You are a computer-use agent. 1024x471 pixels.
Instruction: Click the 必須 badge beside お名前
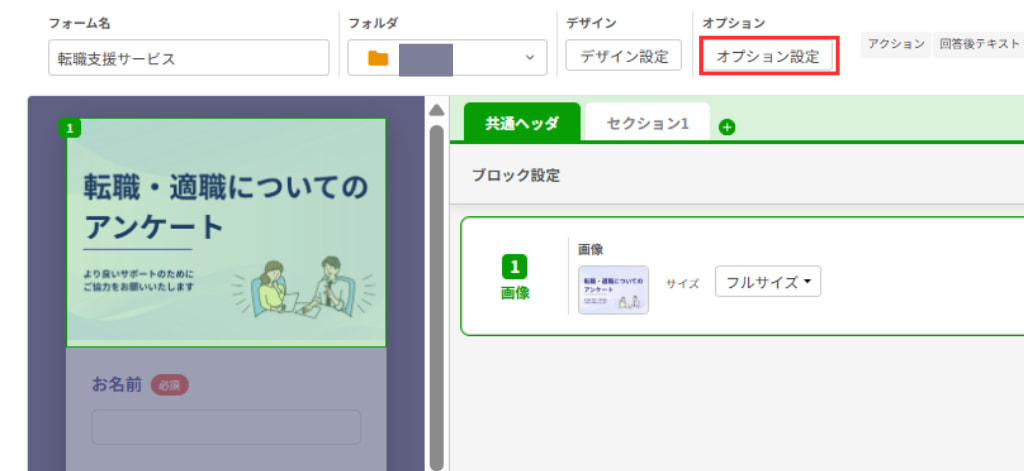pyautogui.click(x=170, y=385)
